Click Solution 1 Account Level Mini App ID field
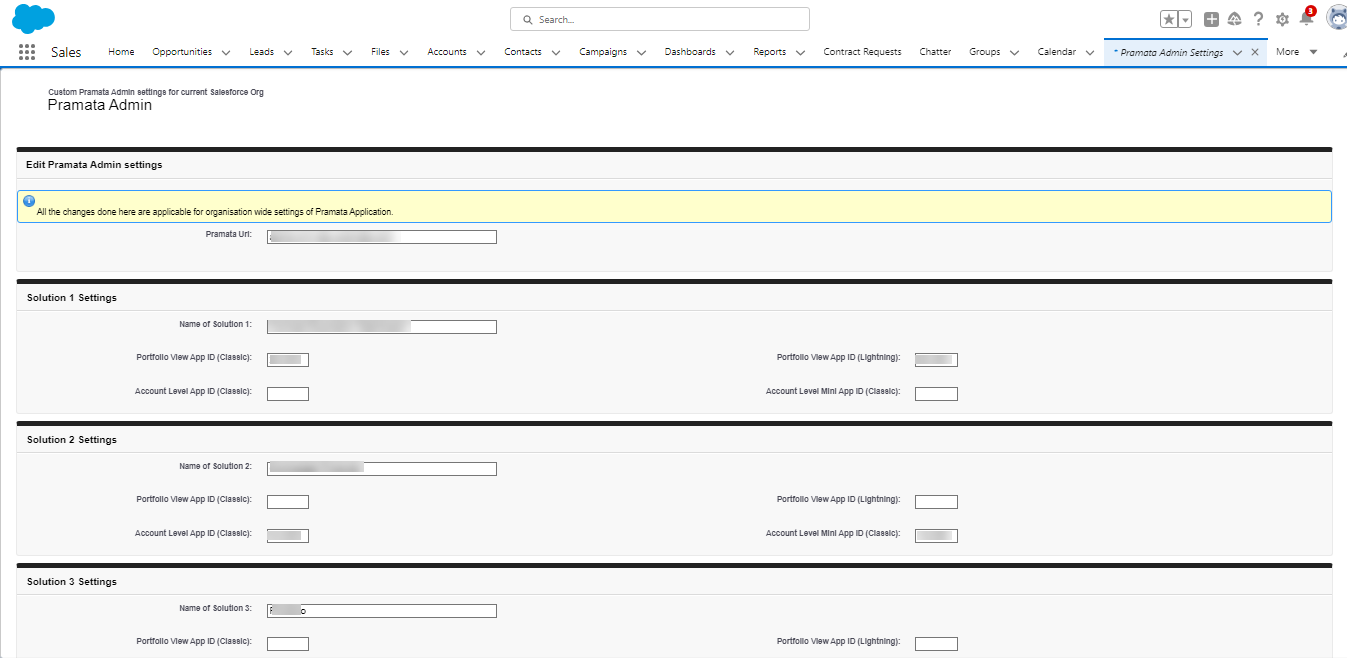Viewport: 1347px width, 658px height. [936, 394]
